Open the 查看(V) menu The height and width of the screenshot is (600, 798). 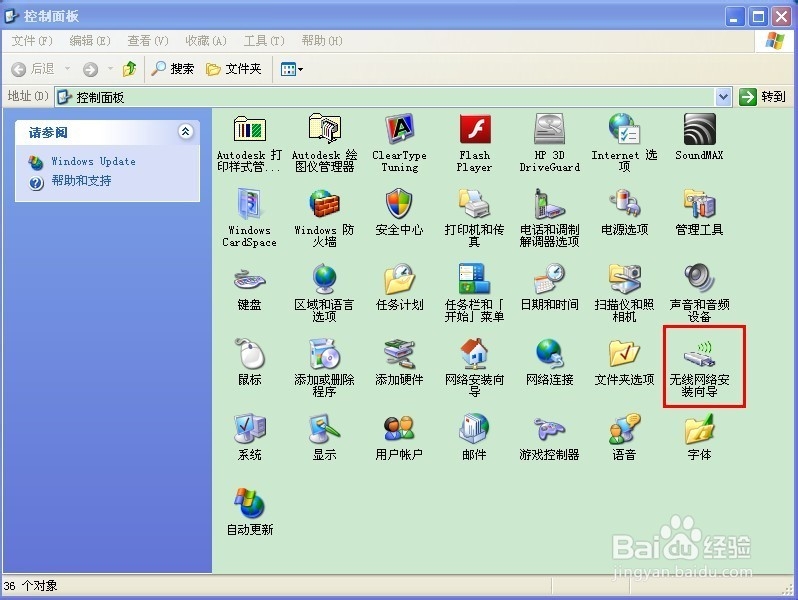coord(148,41)
